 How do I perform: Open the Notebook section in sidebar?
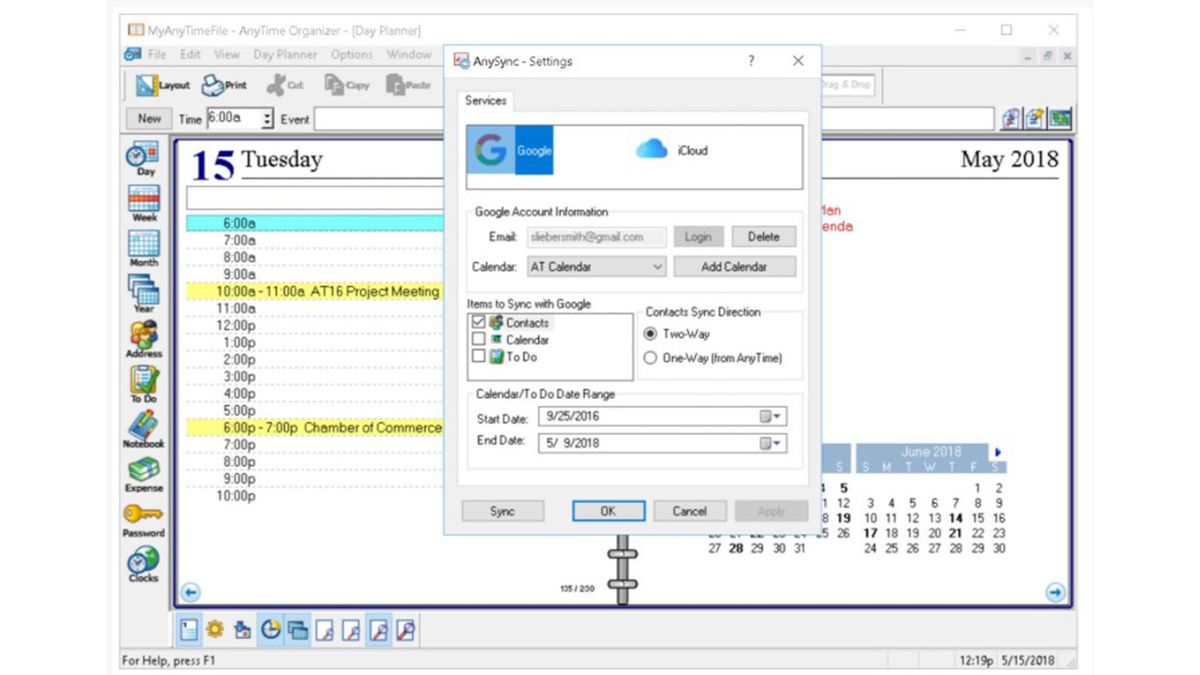tap(145, 430)
